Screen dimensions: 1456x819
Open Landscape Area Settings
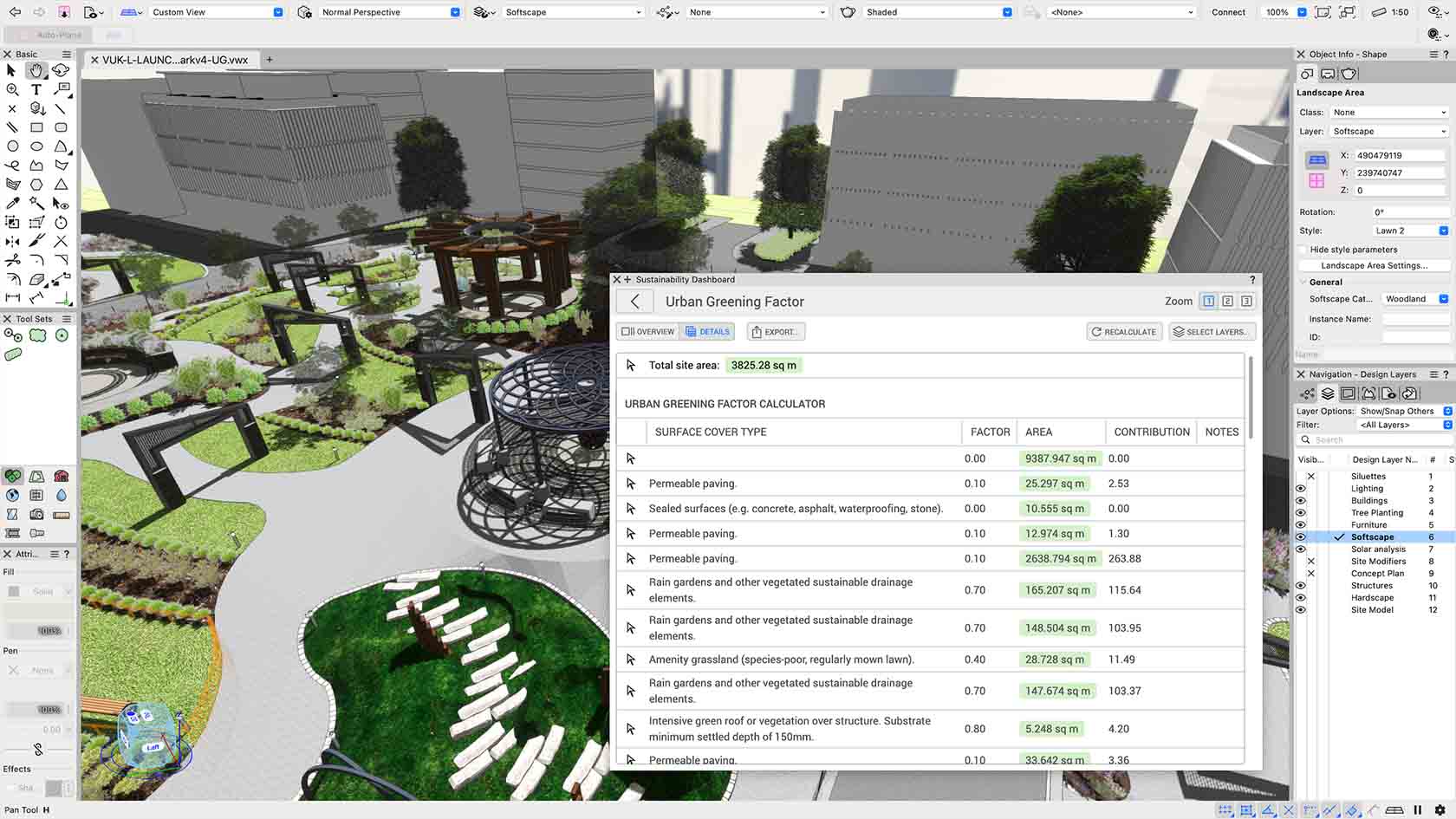1374,266
